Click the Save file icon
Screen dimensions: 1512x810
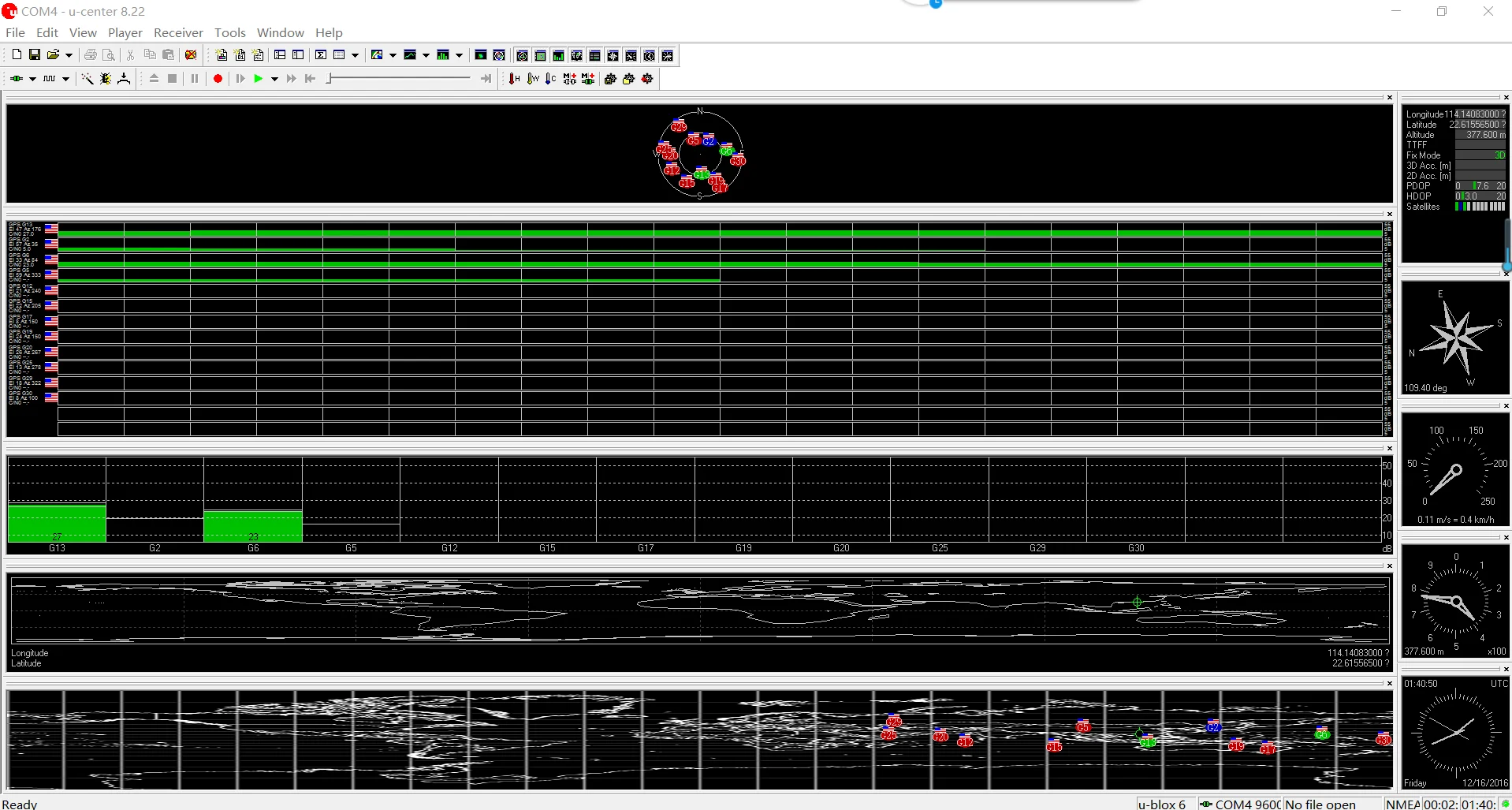[x=35, y=55]
